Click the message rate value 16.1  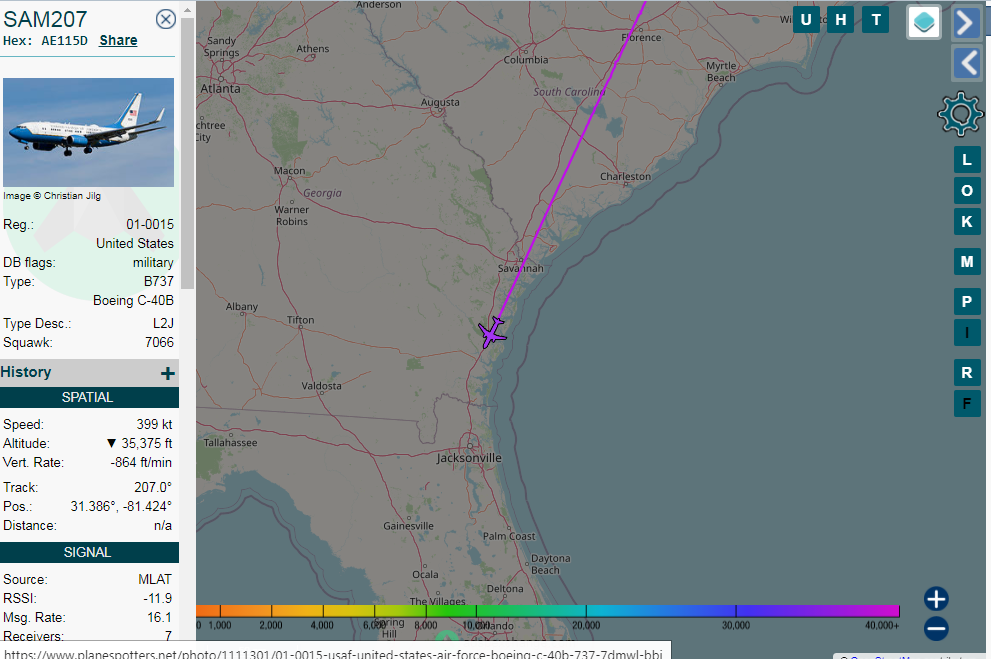[x=159, y=617]
